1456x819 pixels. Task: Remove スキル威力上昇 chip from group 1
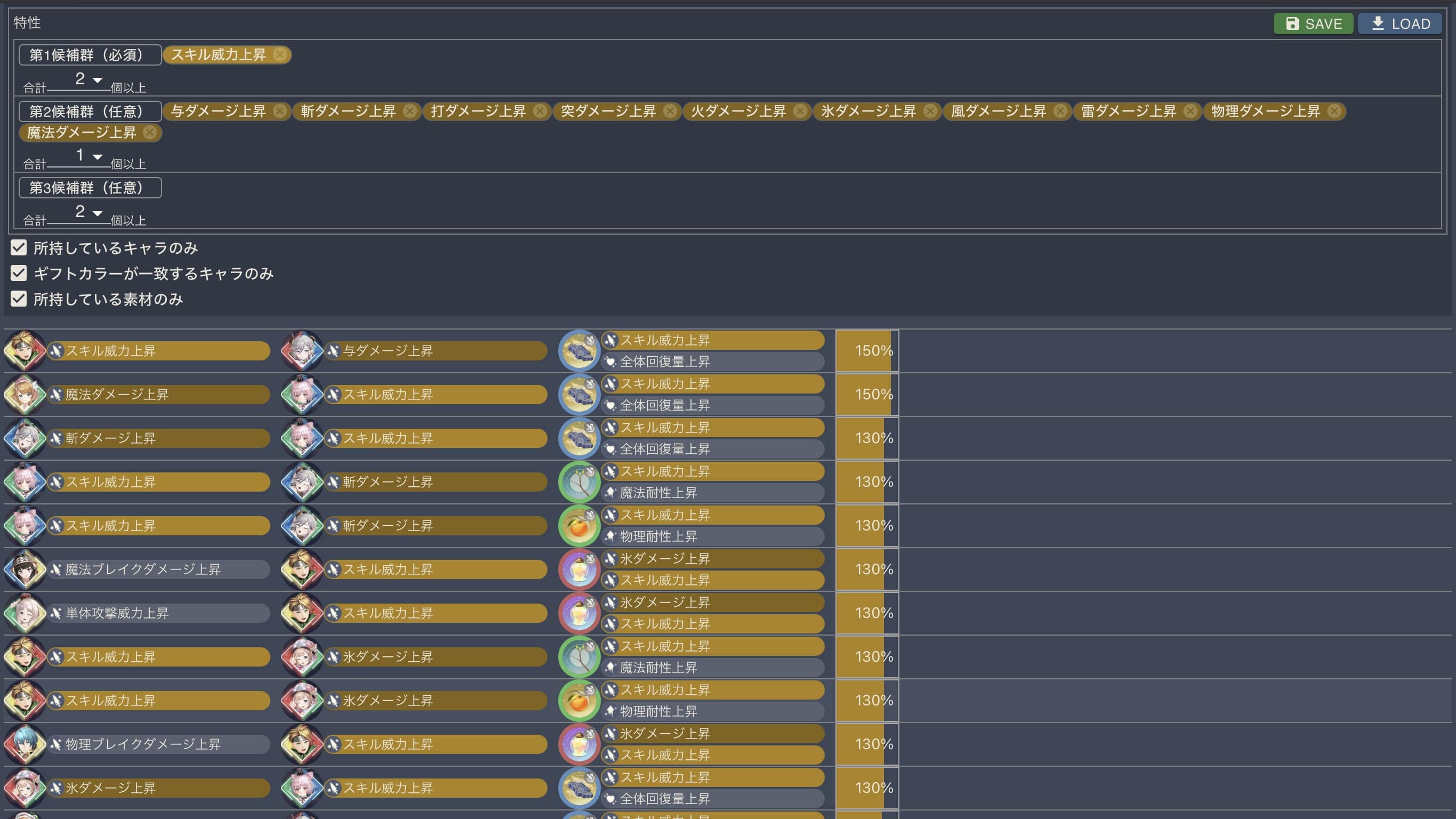click(279, 55)
